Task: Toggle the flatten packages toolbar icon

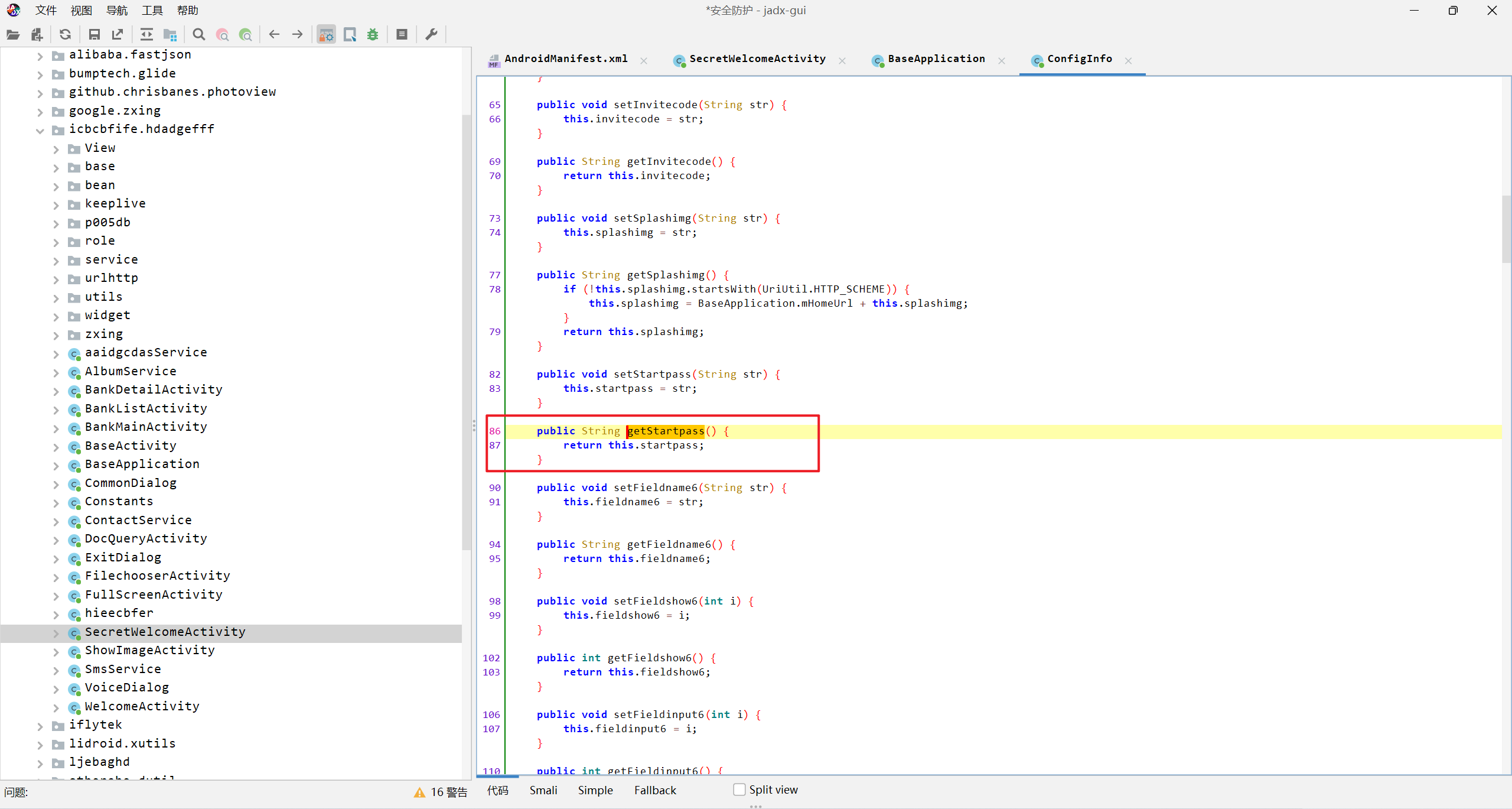Action: [x=170, y=34]
